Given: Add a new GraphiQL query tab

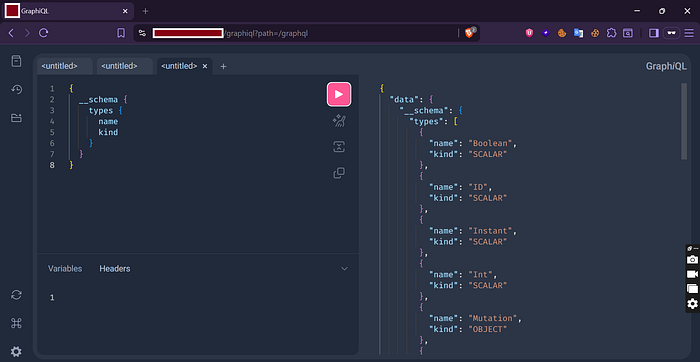Looking at the screenshot, I should pyautogui.click(x=224, y=67).
